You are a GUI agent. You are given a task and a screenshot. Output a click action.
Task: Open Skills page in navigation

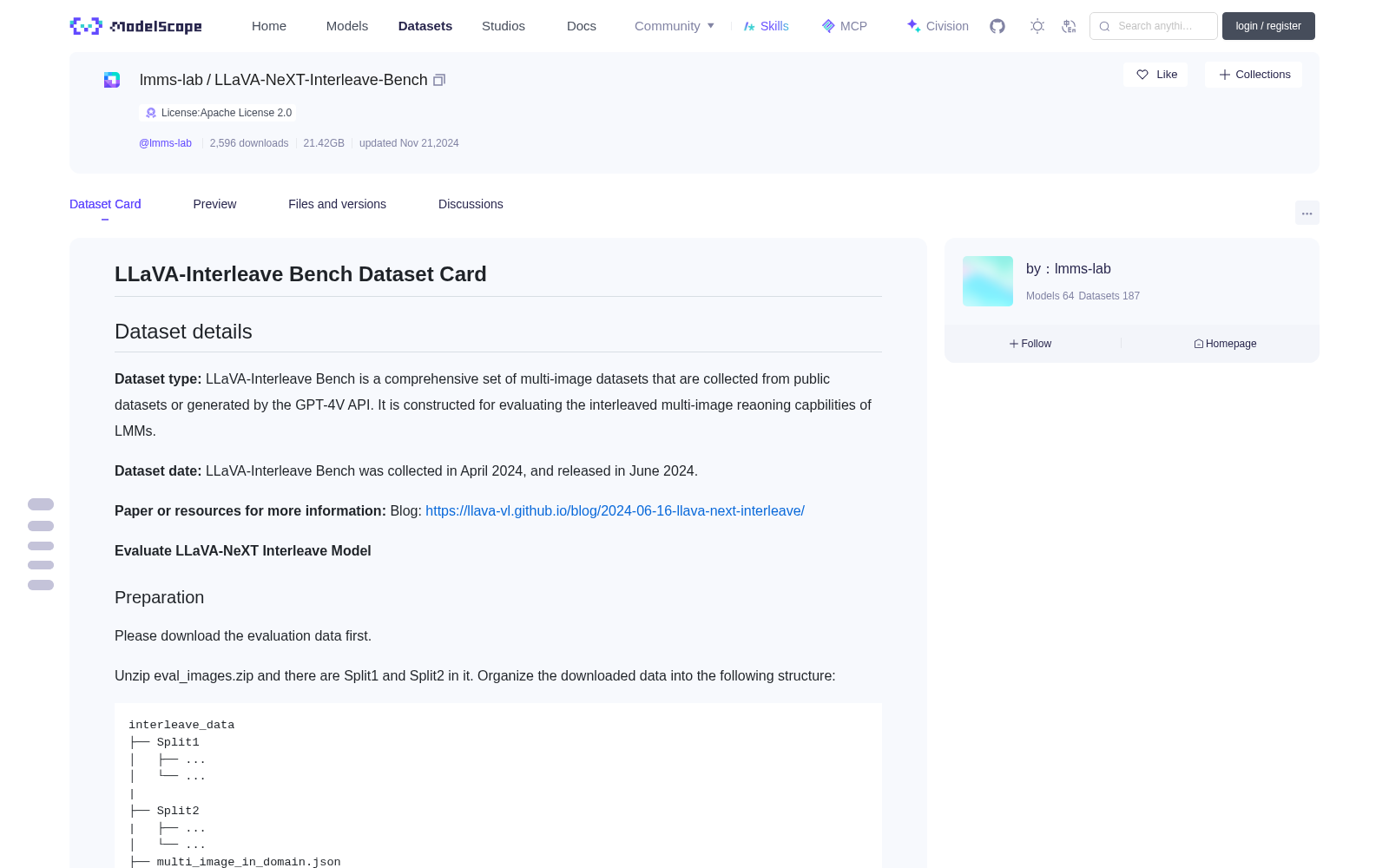click(767, 26)
